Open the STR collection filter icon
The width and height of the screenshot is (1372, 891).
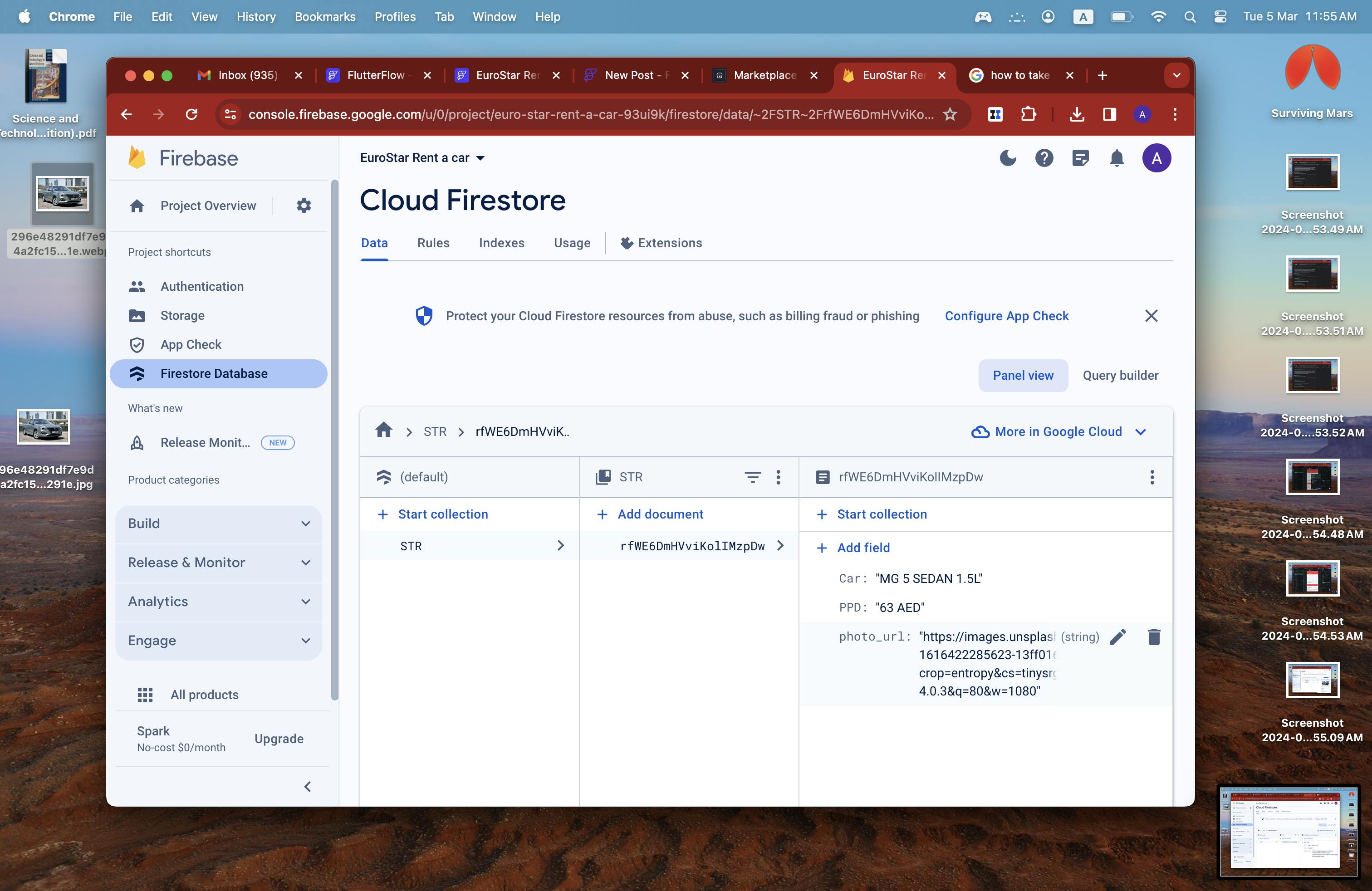tap(752, 477)
